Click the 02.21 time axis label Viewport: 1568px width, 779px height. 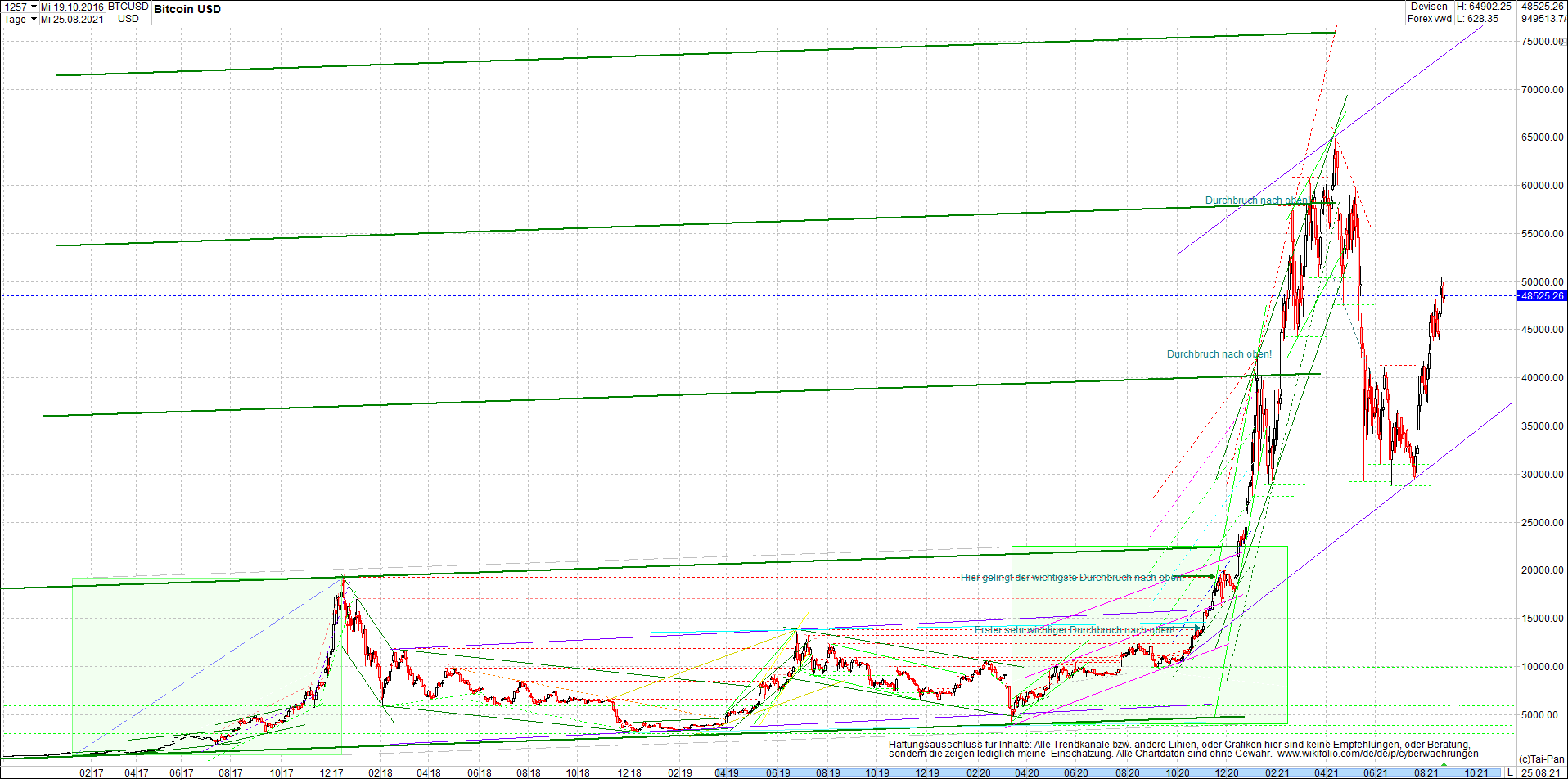(1277, 773)
